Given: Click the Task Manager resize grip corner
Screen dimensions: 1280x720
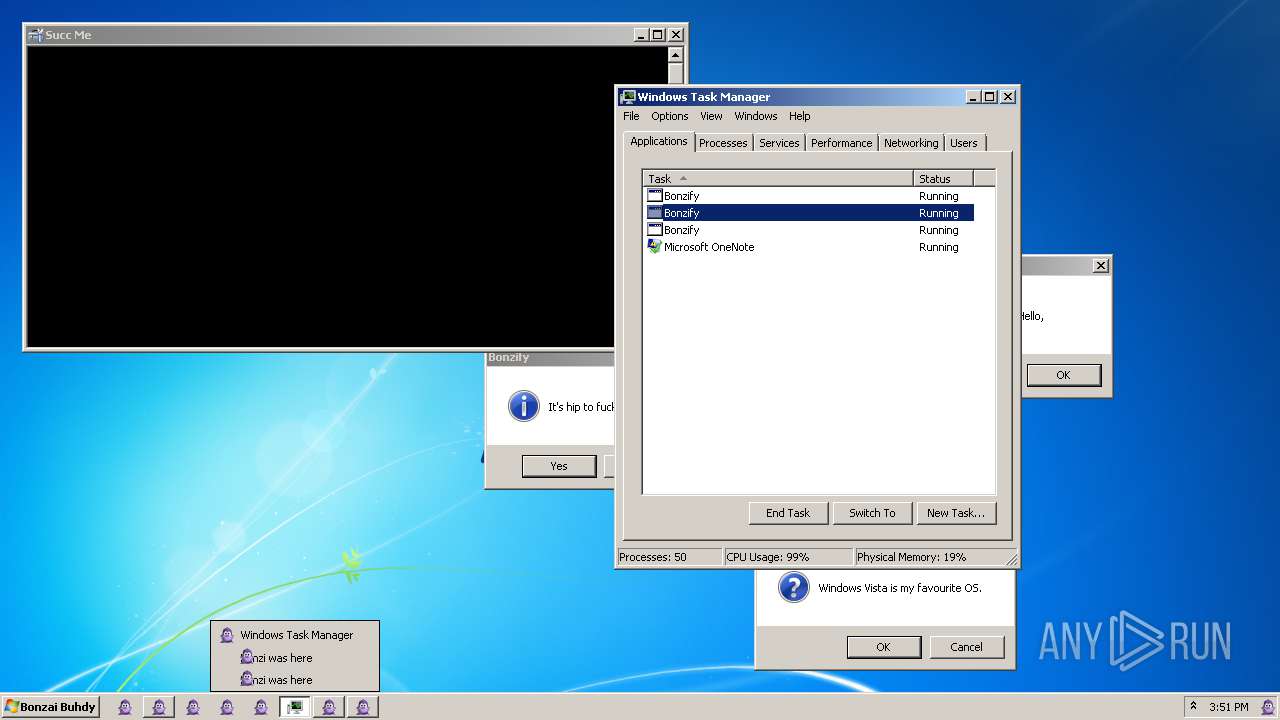Looking at the screenshot, I should click(1011, 559).
